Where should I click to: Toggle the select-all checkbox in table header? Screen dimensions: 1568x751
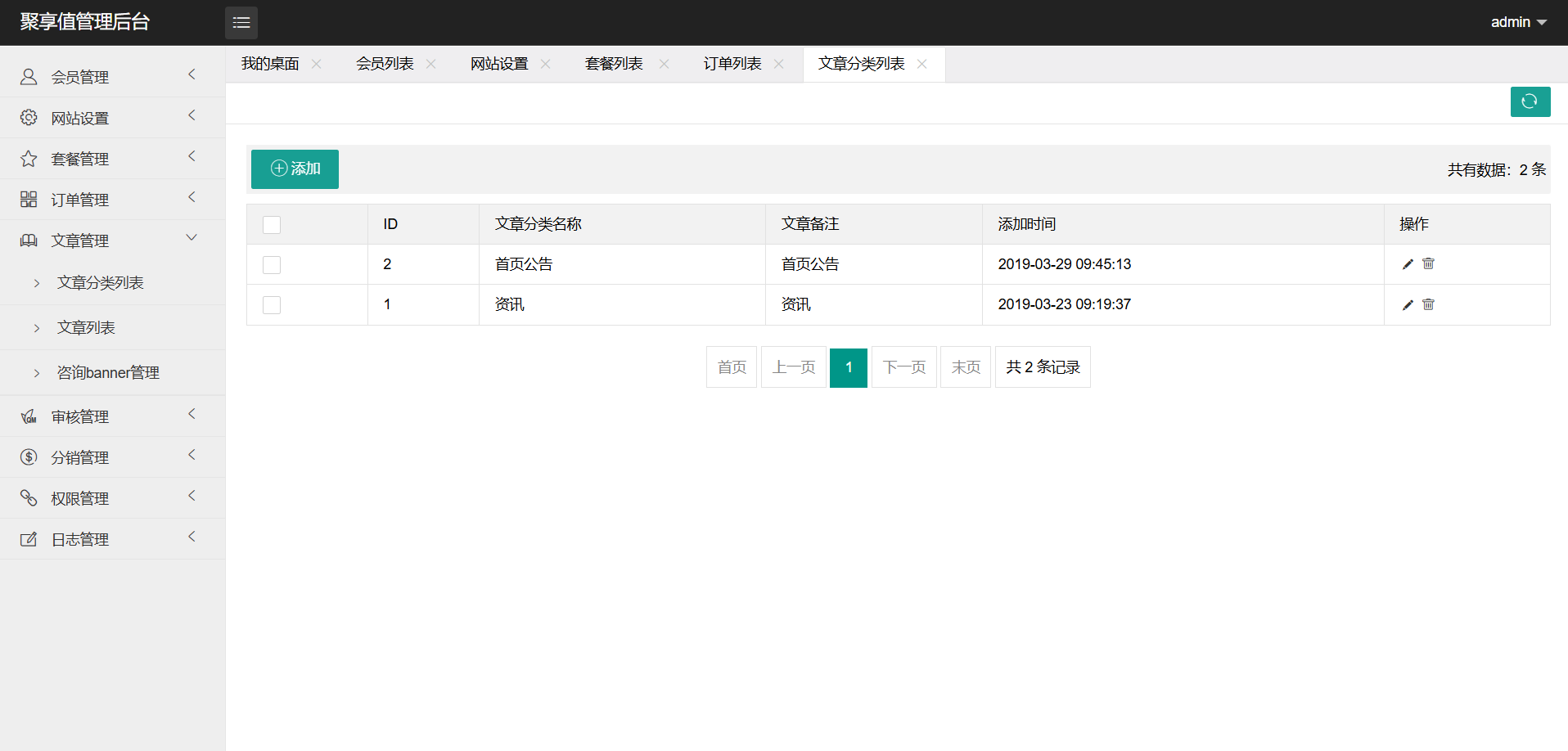click(x=272, y=225)
